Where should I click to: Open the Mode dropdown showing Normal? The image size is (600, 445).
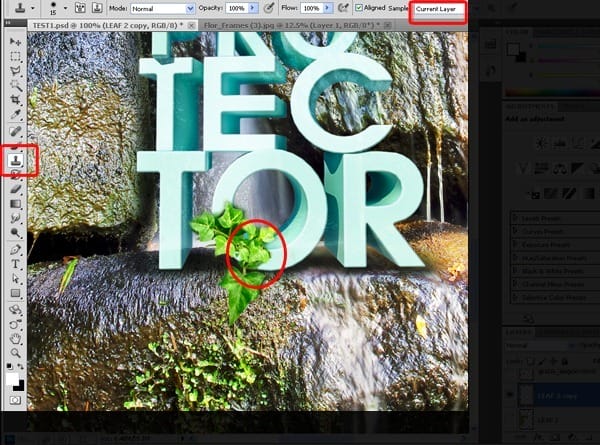163,9
